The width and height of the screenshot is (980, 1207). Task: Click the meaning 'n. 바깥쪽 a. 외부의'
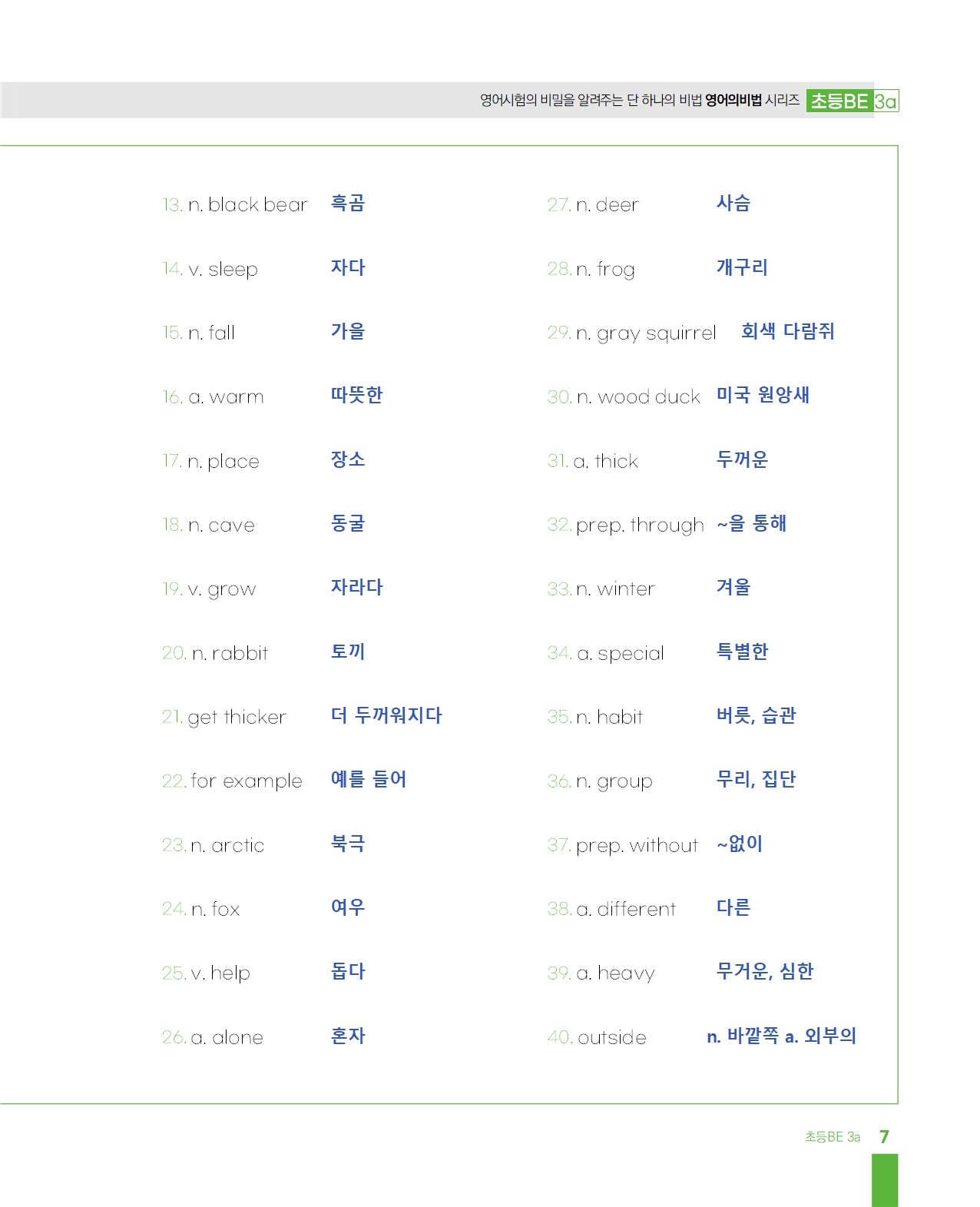(x=782, y=1036)
